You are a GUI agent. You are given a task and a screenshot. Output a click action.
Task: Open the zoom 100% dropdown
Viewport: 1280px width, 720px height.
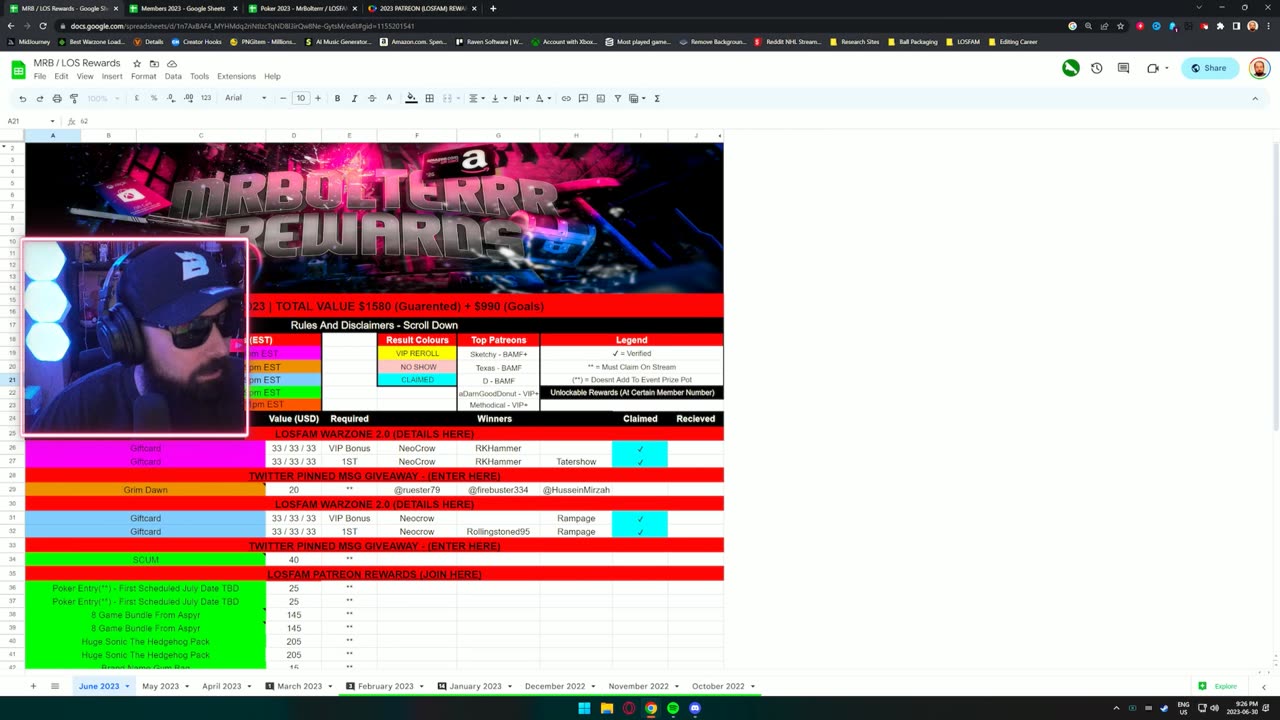pos(101,98)
